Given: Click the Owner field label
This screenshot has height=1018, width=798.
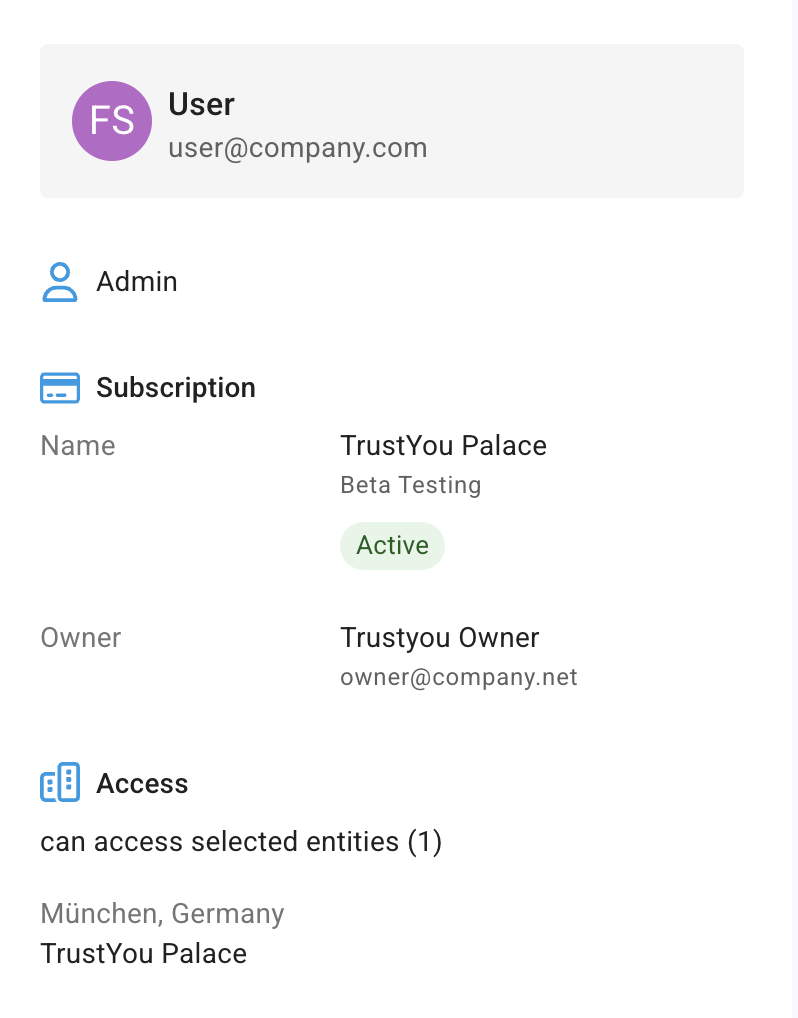Looking at the screenshot, I should point(81,638).
